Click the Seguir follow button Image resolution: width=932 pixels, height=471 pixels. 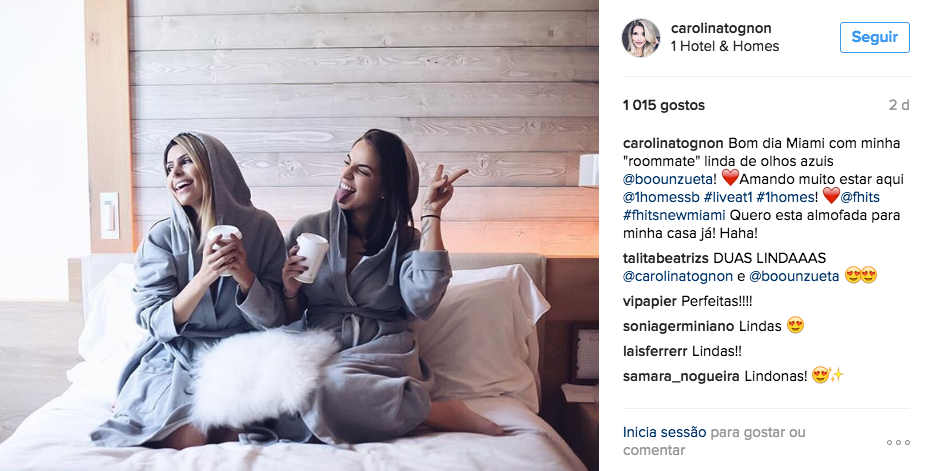point(874,37)
